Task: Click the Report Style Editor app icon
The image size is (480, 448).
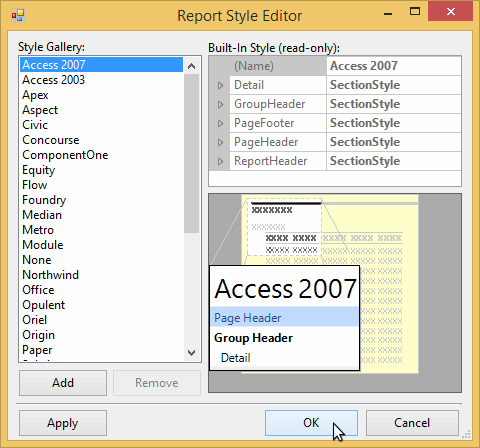Action: 17,15
